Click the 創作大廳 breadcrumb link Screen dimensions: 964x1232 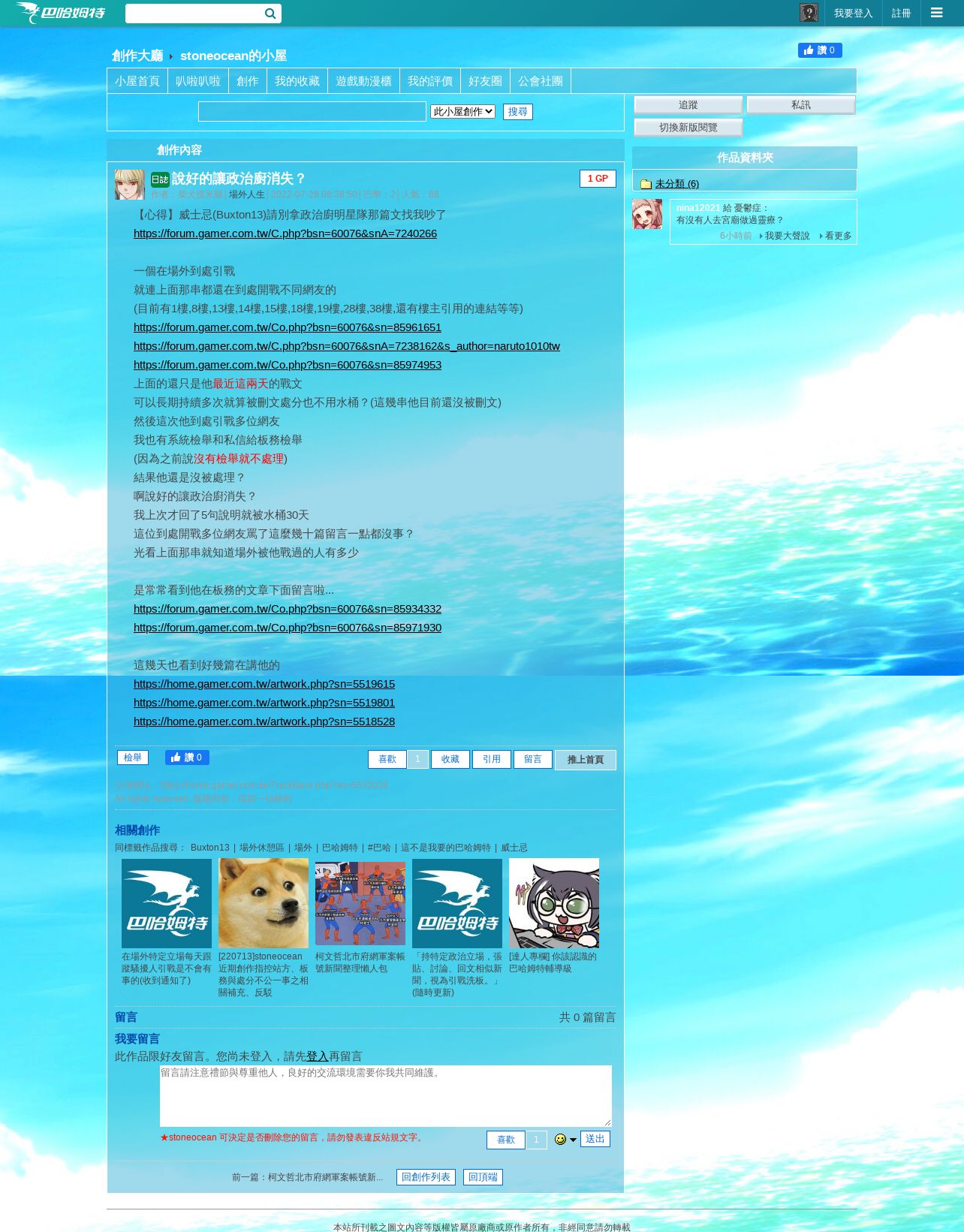click(x=137, y=56)
